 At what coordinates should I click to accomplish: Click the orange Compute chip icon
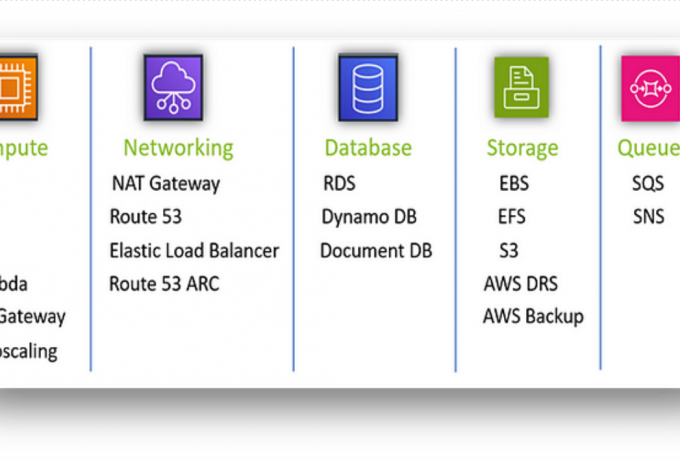click(x=18, y=88)
